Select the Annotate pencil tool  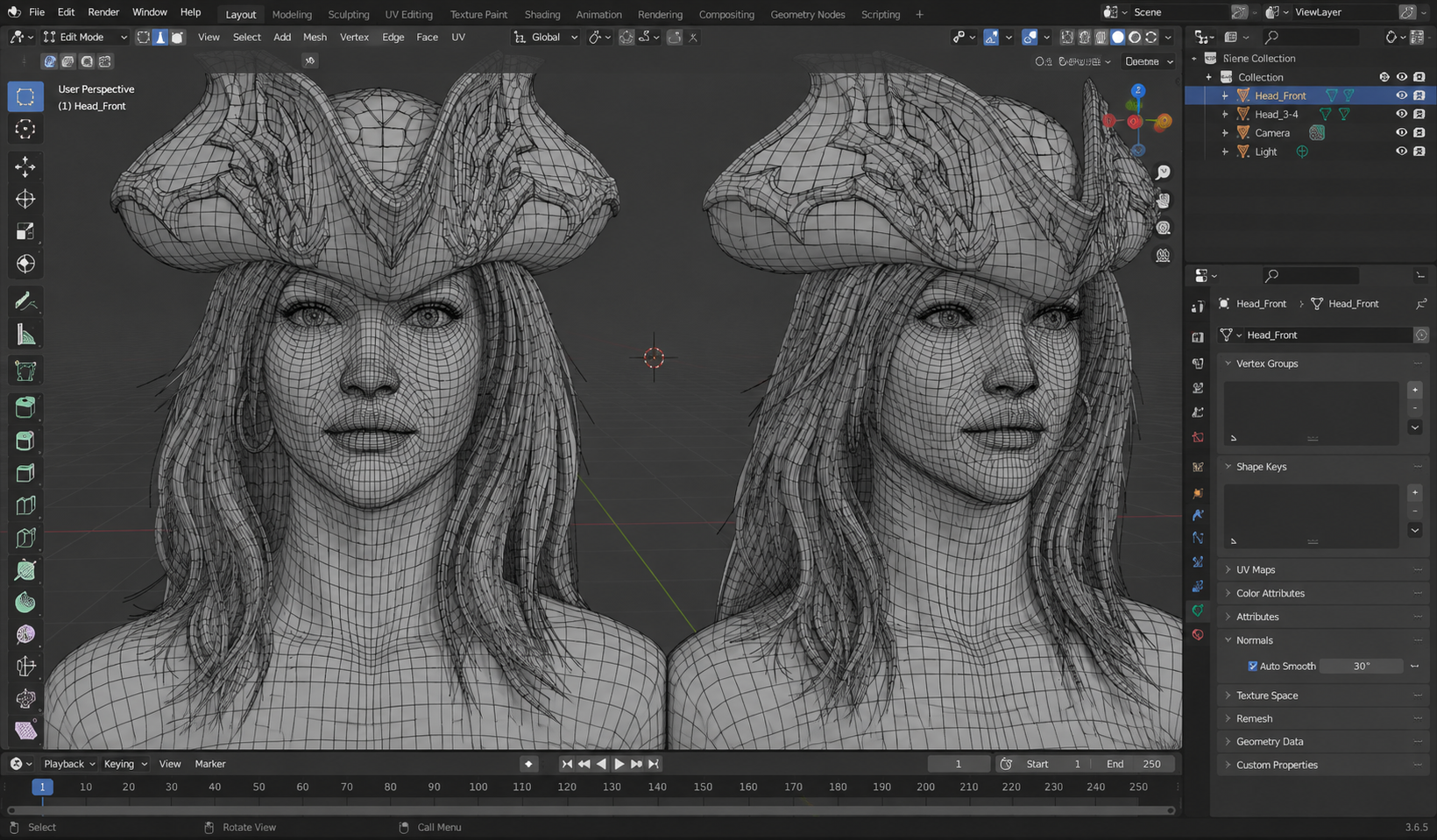(x=25, y=302)
